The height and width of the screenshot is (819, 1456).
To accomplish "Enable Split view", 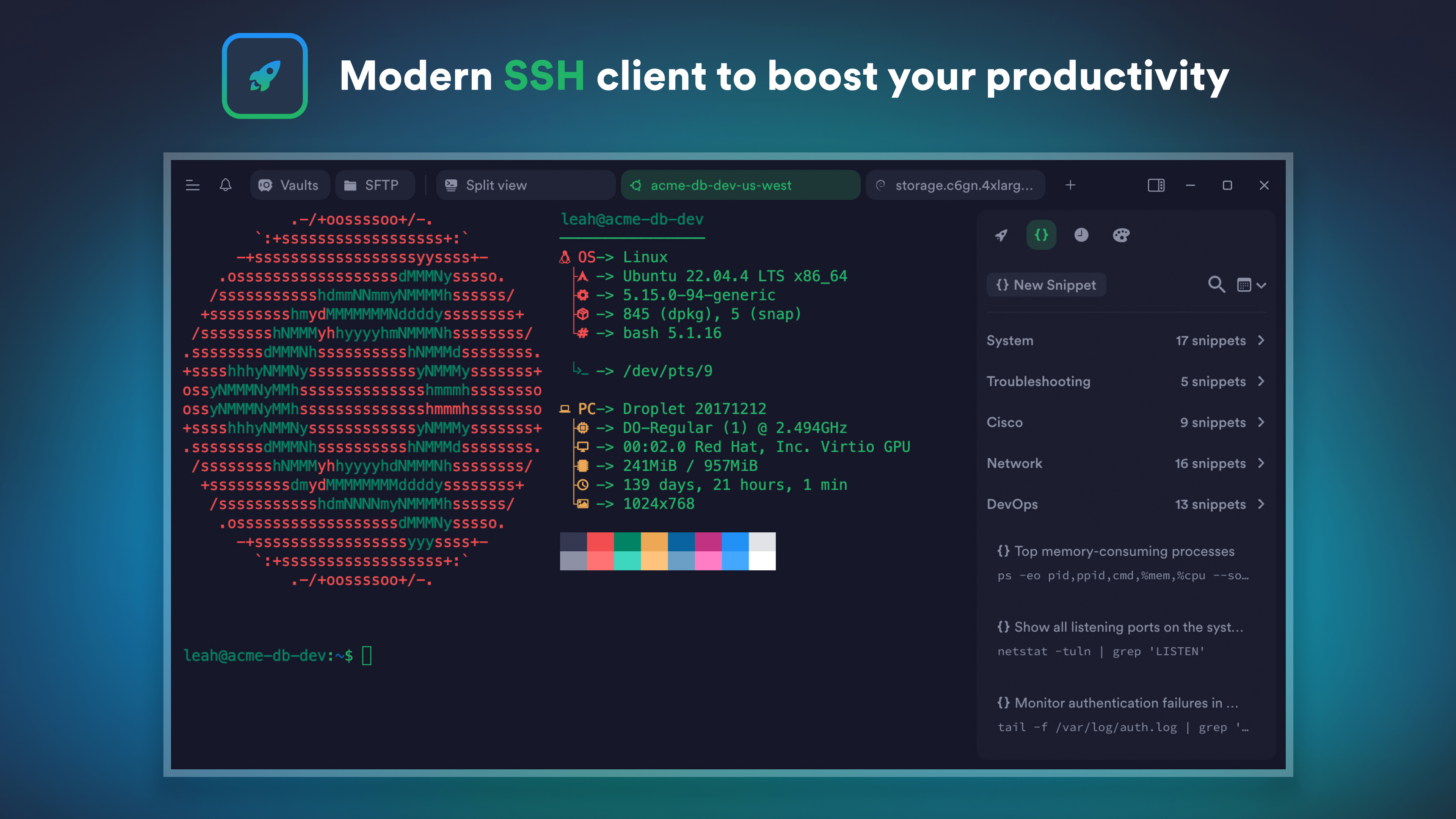I will pos(524,185).
